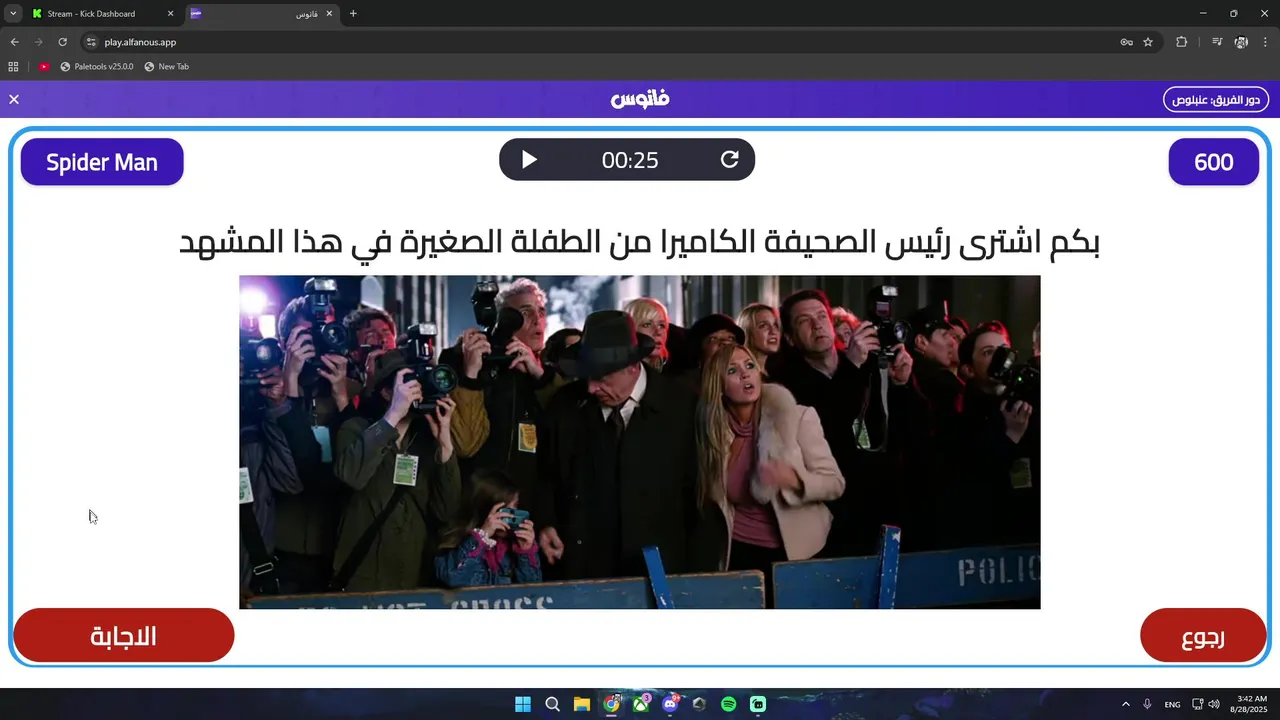Show hidden system tray icons
Image resolution: width=1280 pixels, height=720 pixels.
click(x=1126, y=704)
